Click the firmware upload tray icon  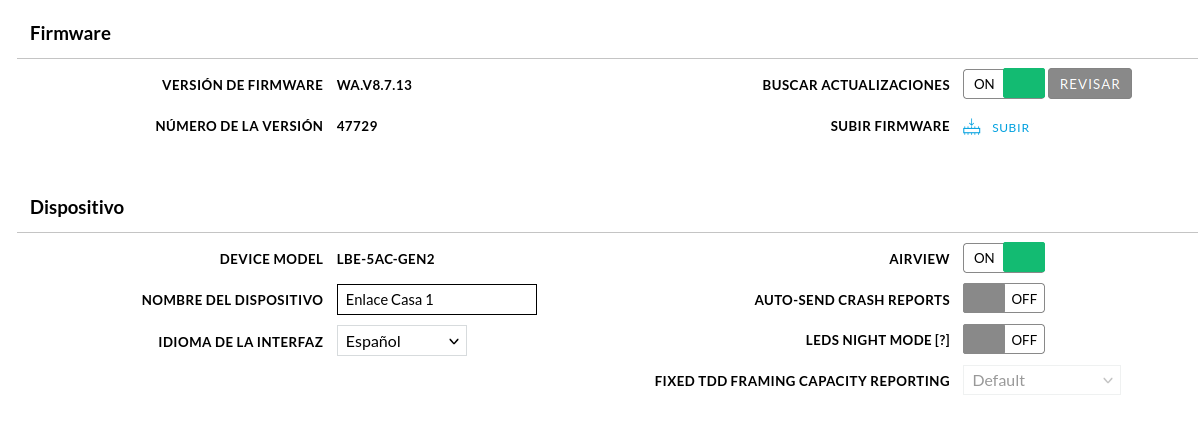971,127
